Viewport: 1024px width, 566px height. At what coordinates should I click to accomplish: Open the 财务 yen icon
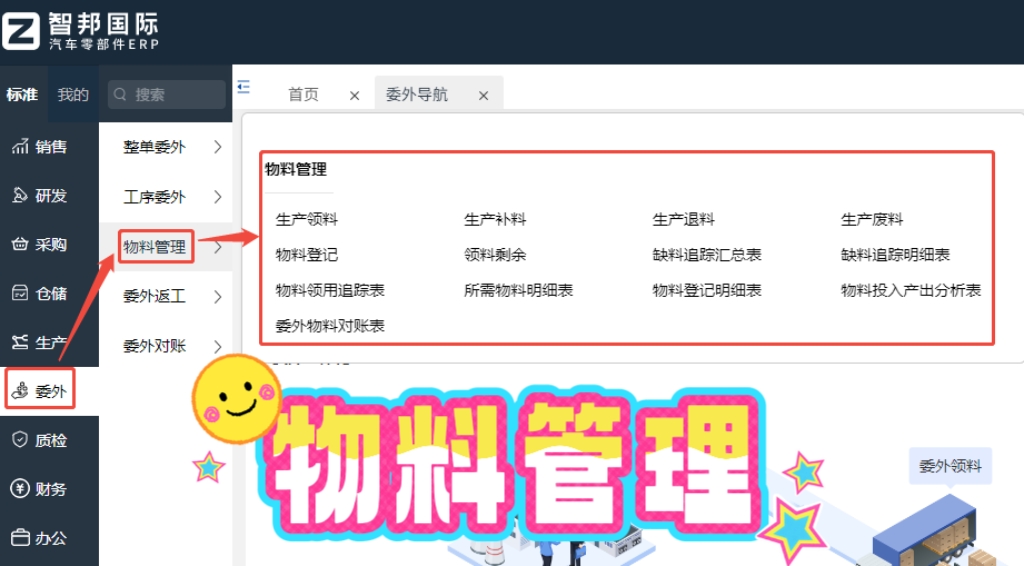click(x=20, y=488)
